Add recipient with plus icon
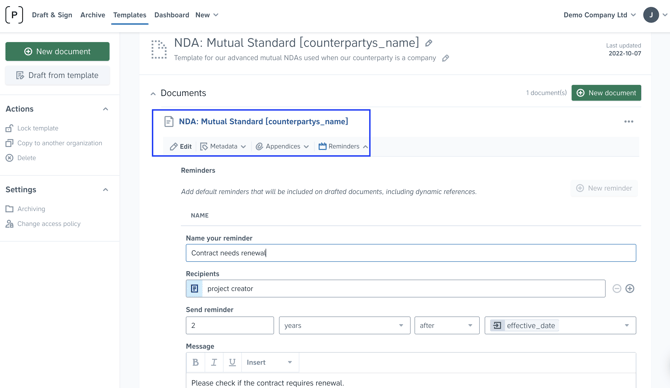Image resolution: width=670 pixels, height=388 pixels. (x=630, y=289)
